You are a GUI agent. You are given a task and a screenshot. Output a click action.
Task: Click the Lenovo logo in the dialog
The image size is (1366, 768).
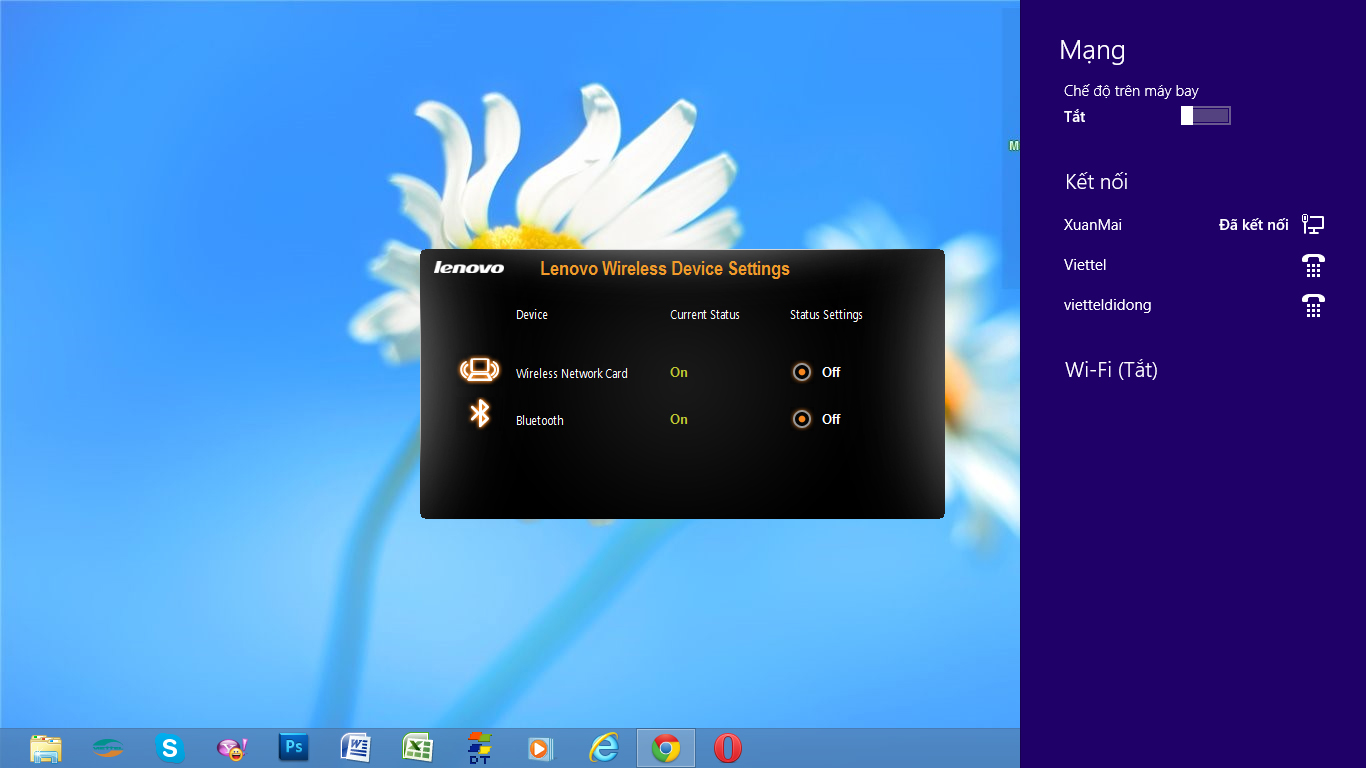(x=469, y=268)
